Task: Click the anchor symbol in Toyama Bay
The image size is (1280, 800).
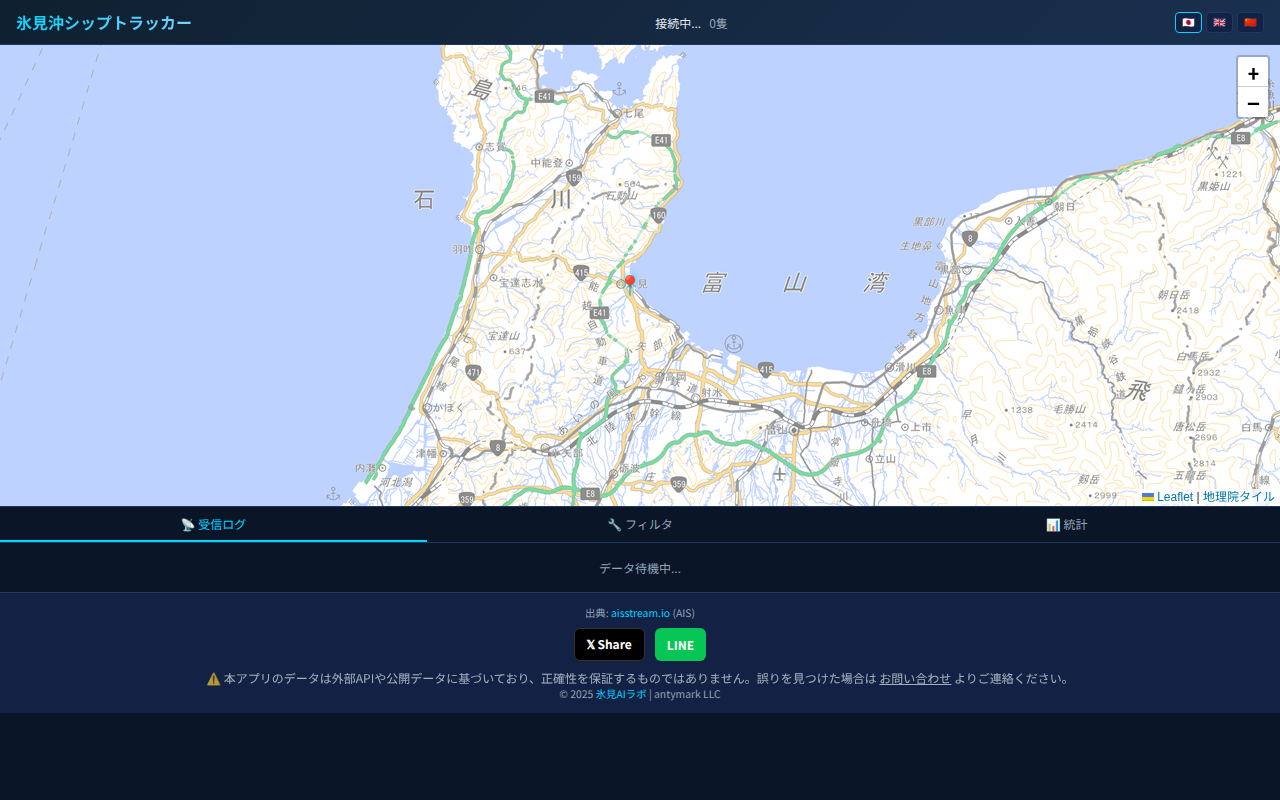Action: click(x=735, y=343)
